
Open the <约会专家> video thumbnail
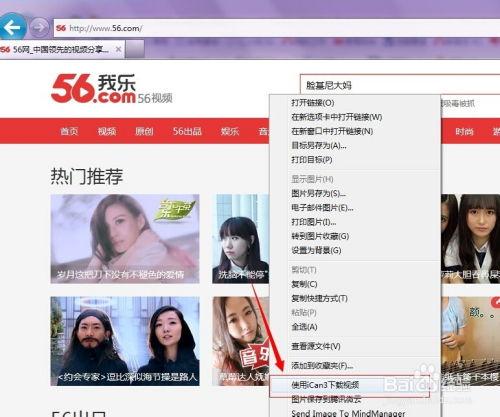pos(125,341)
